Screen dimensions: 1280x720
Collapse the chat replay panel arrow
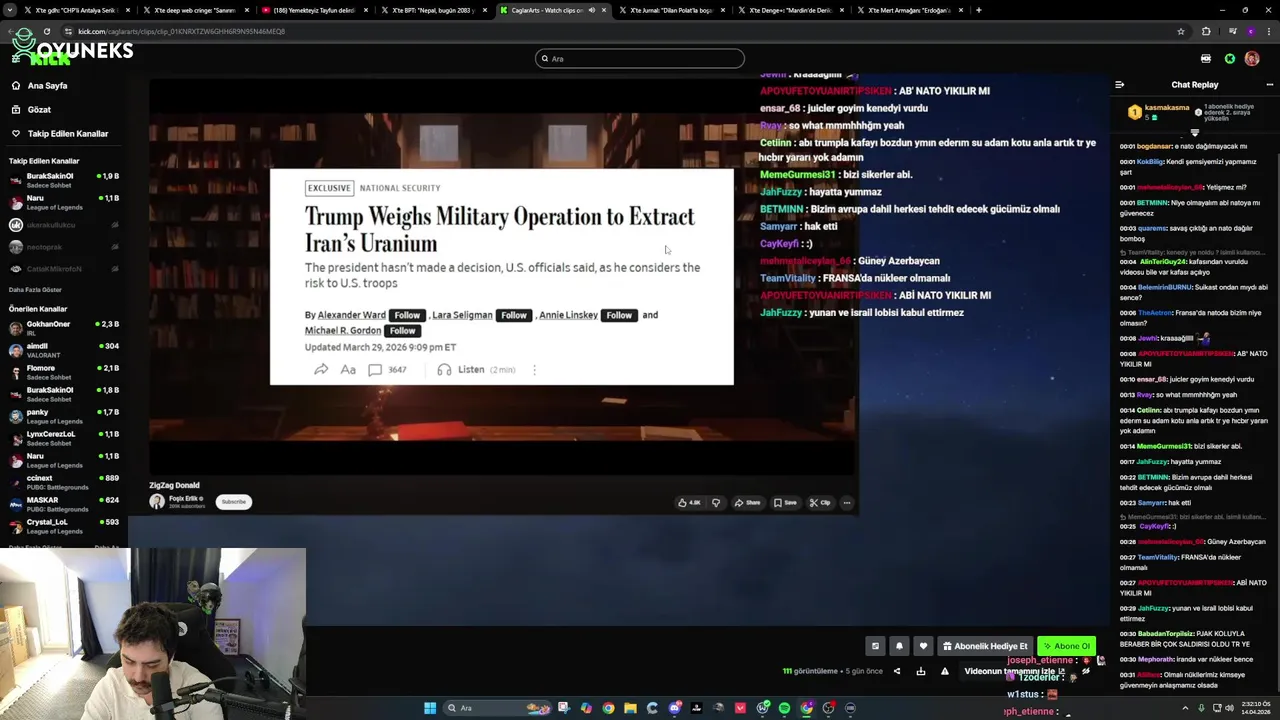(x=1119, y=85)
